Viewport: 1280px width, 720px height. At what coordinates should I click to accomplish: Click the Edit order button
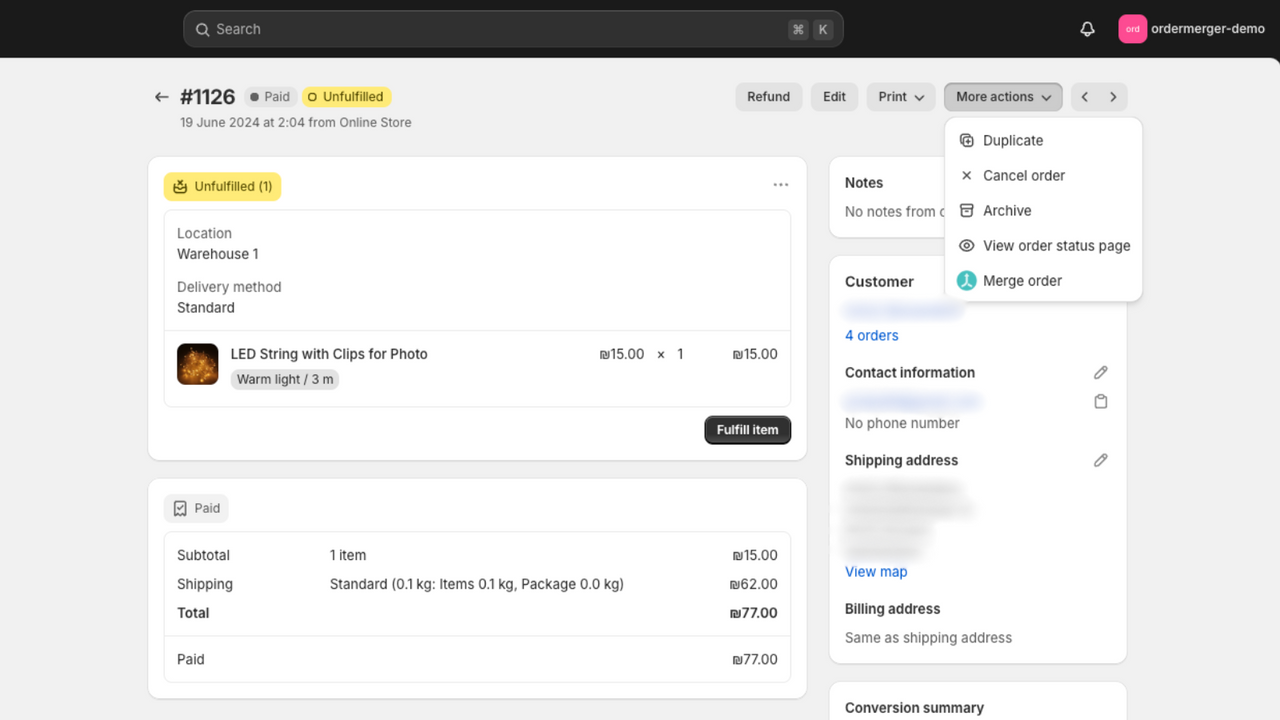point(834,97)
